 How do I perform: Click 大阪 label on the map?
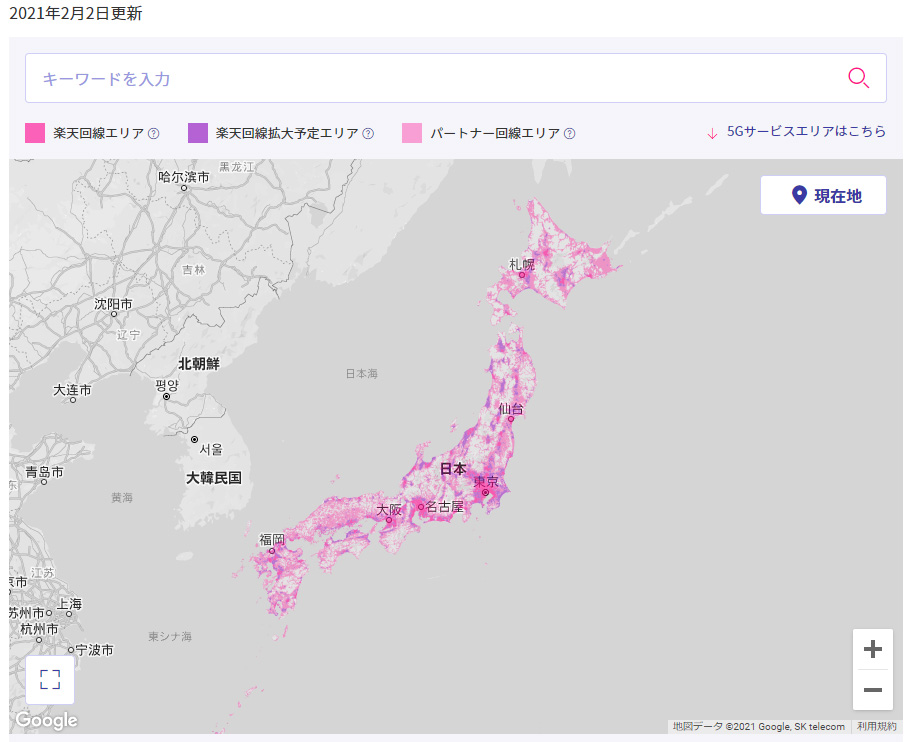click(389, 510)
